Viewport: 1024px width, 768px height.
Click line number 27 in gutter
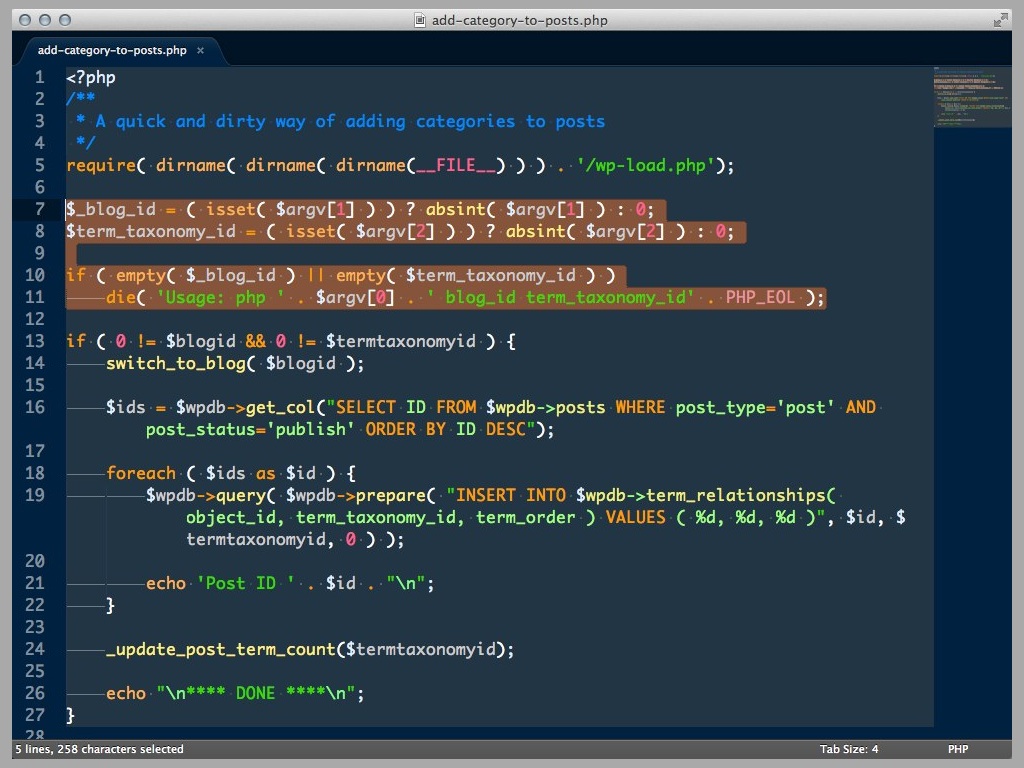(x=35, y=715)
